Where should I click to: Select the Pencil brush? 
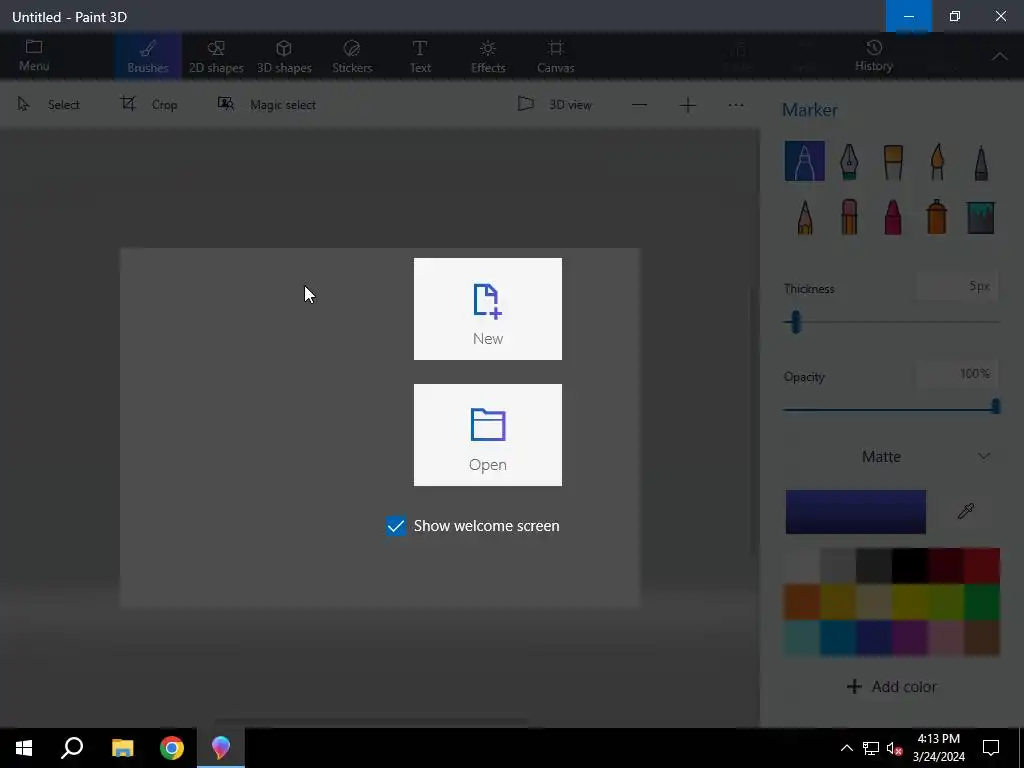point(805,217)
